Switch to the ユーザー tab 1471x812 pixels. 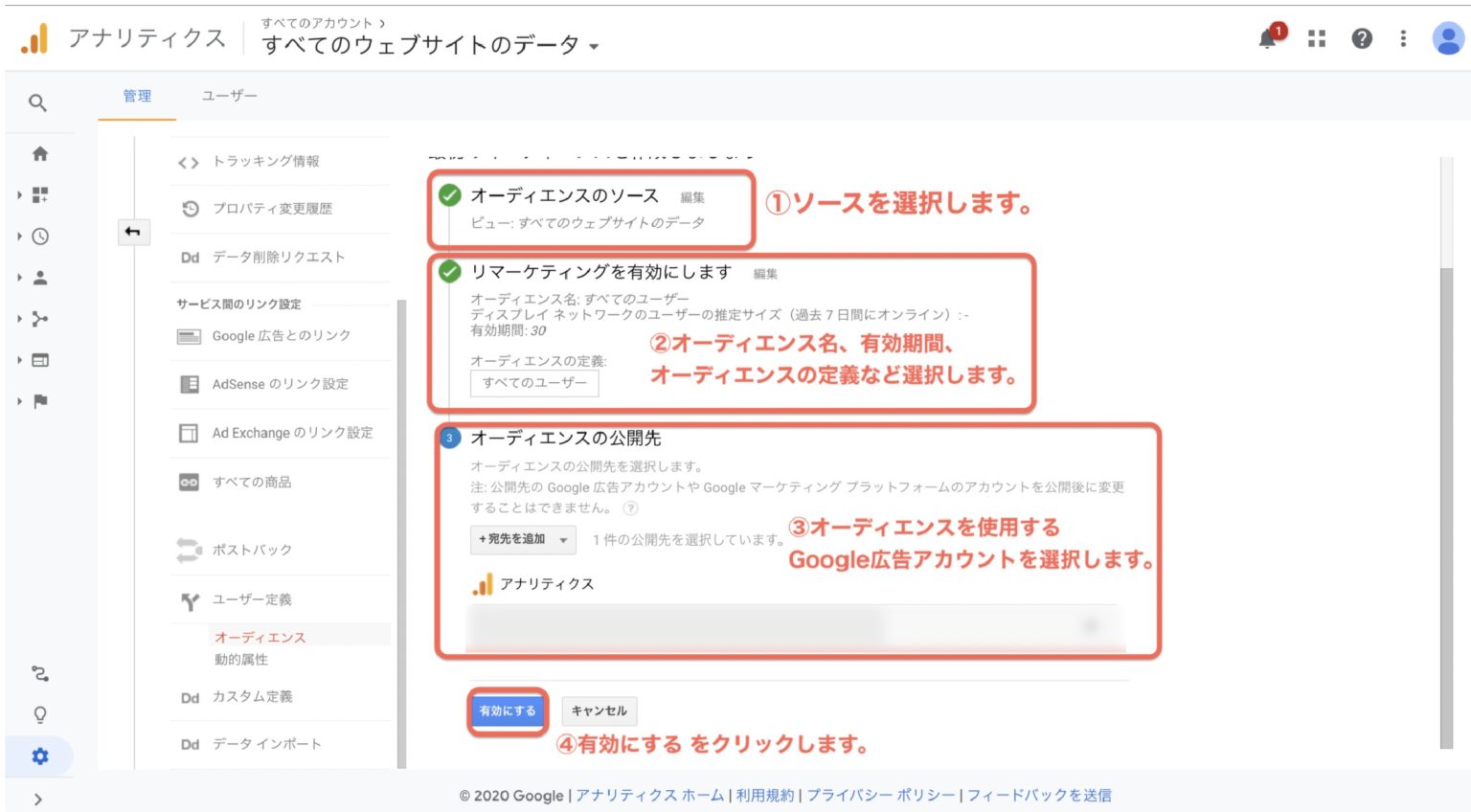pyautogui.click(x=229, y=96)
